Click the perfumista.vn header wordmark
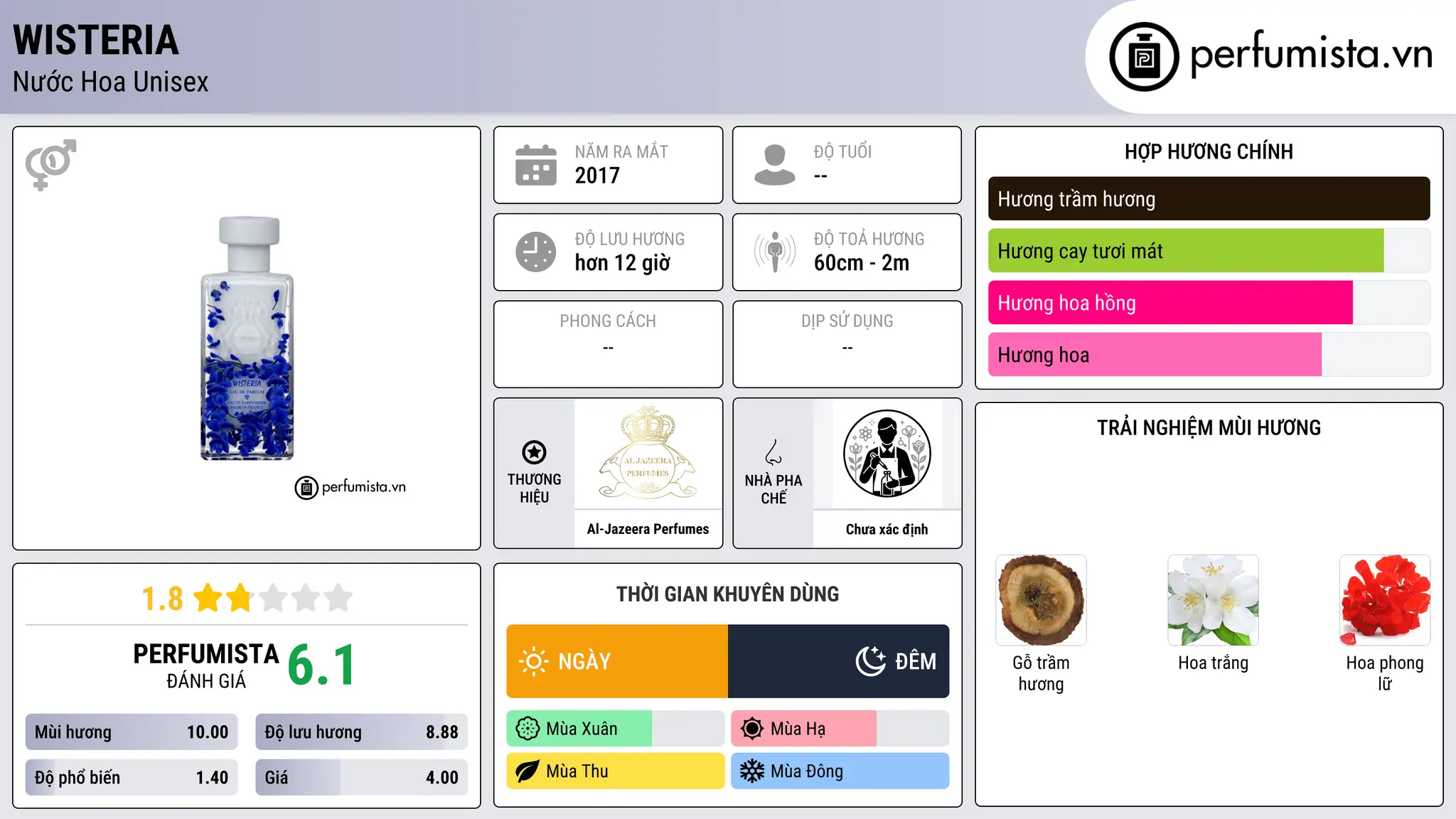Image resolution: width=1456 pixels, height=819 pixels. coord(1311,54)
